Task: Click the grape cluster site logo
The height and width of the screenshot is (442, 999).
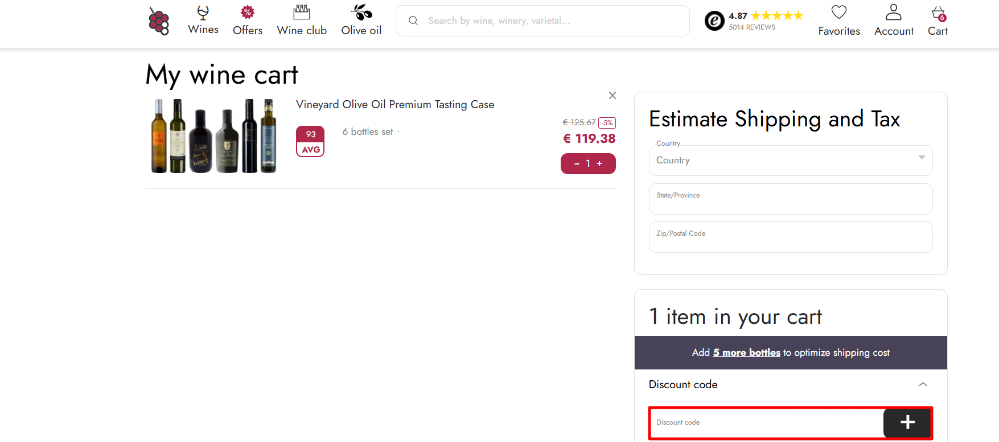Action: (x=159, y=21)
